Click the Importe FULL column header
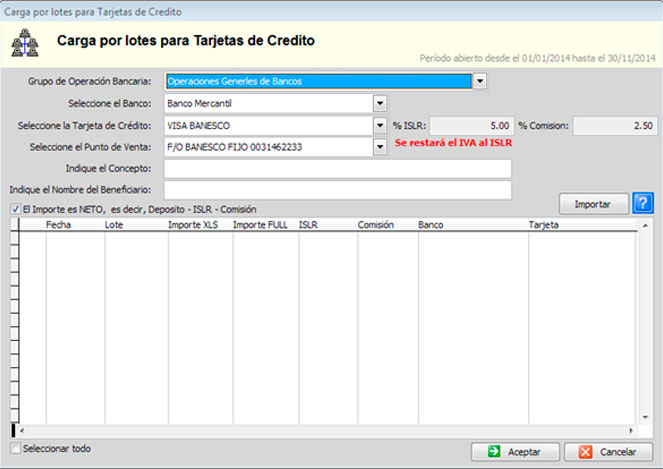The height and width of the screenshot is (469, 663). tap(263, 226)
